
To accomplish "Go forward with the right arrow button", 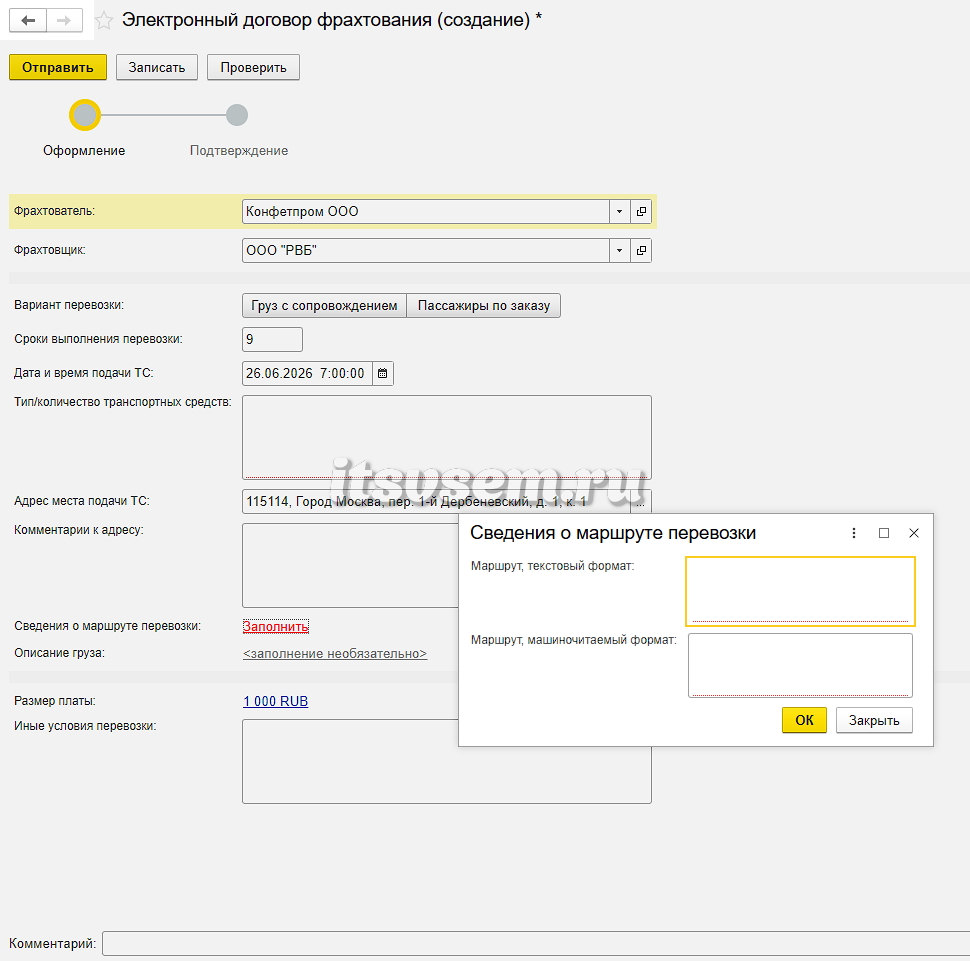I will click(64, 20).
